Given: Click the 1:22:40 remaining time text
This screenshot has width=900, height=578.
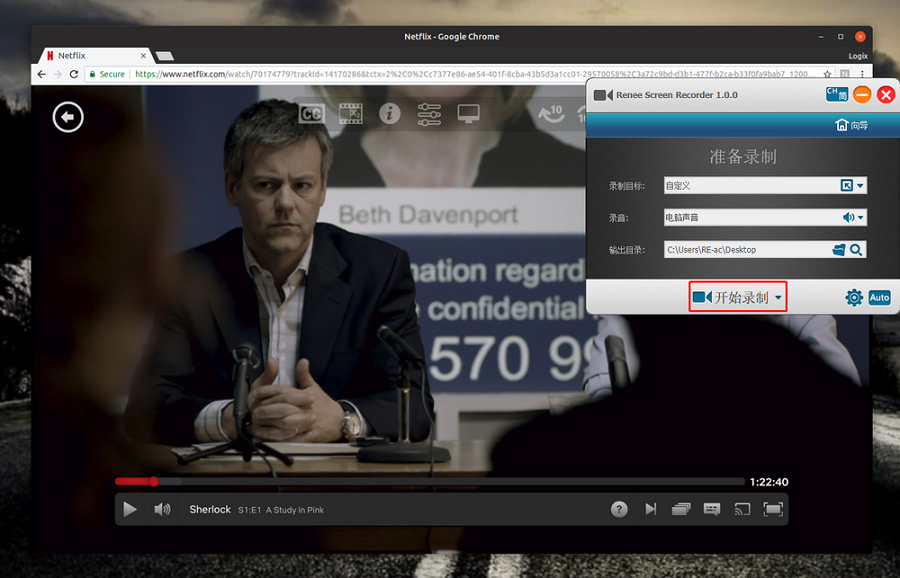Looking at the screenshot, I should 769,482.
